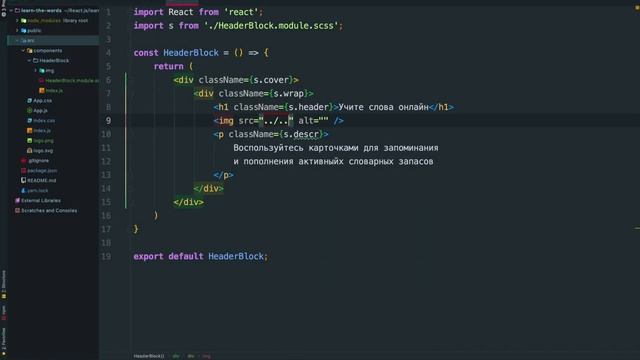Click the Scratches and Consoles icon
This screenshot has width=640, height=360.
[x=18, y=211]
